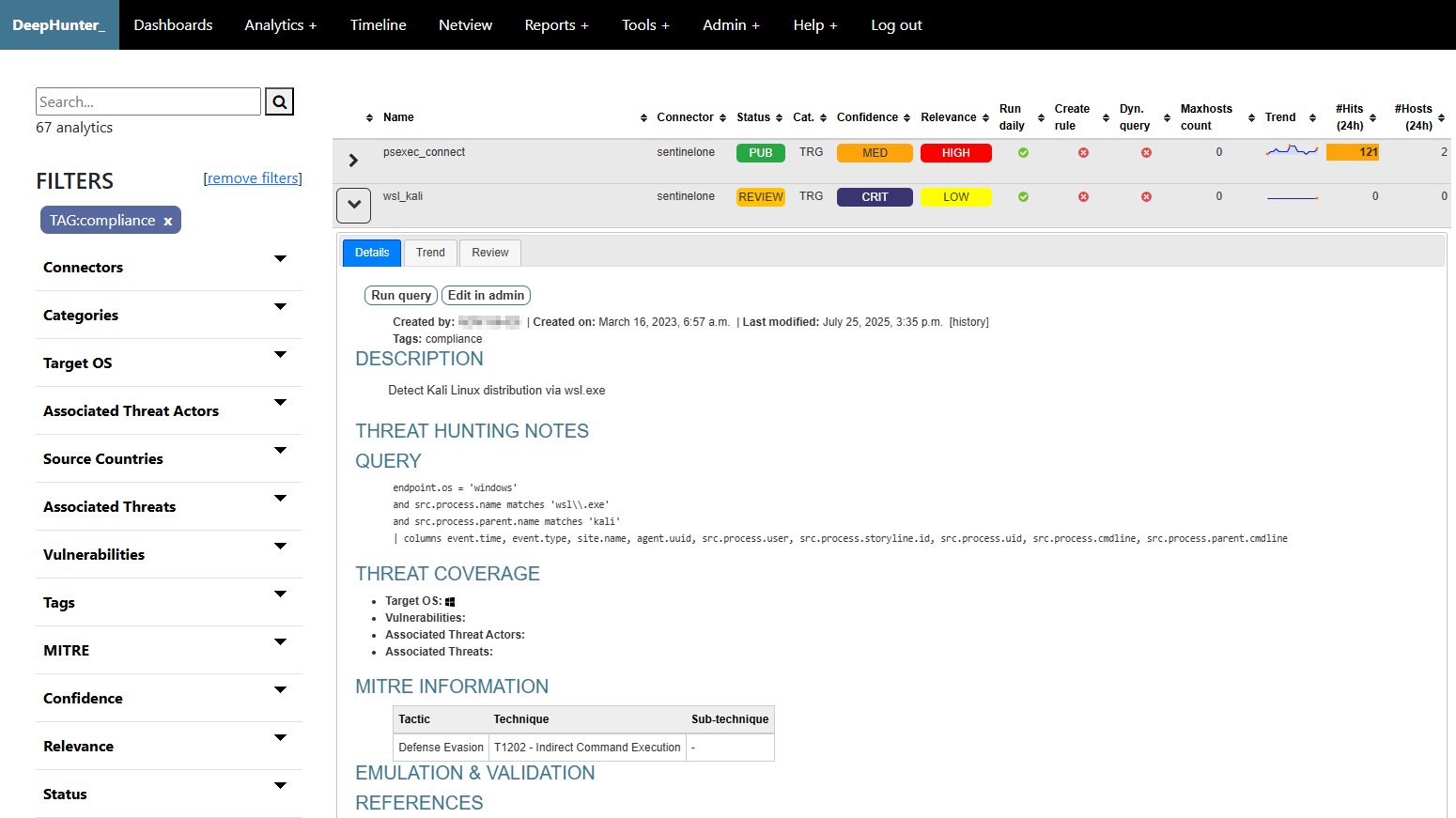The width and height of the screenshot is (1456, 818).
Task: Open the Admin + menu
Action: (731, 24)
